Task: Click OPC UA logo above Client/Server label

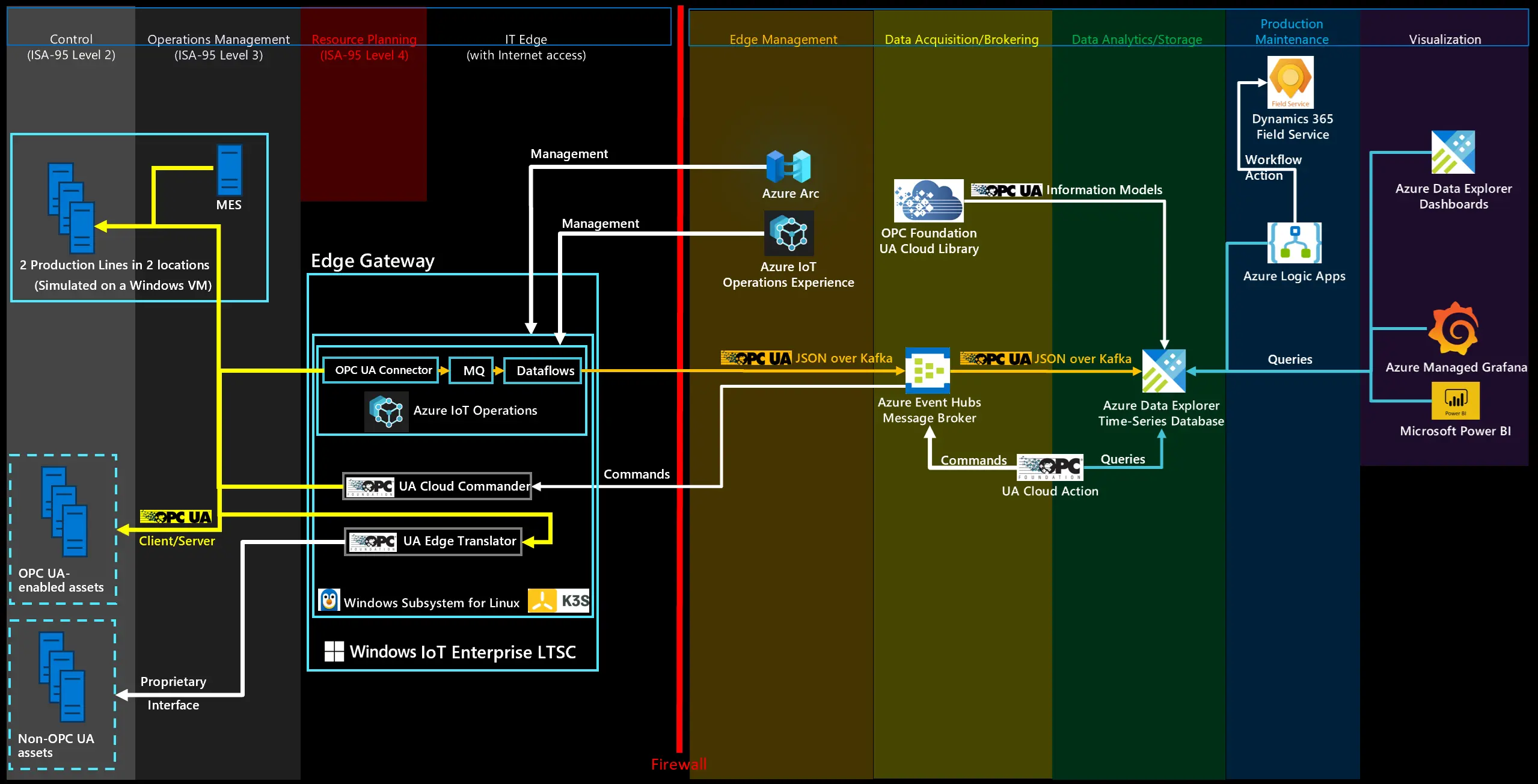Action: pos(176,516)
